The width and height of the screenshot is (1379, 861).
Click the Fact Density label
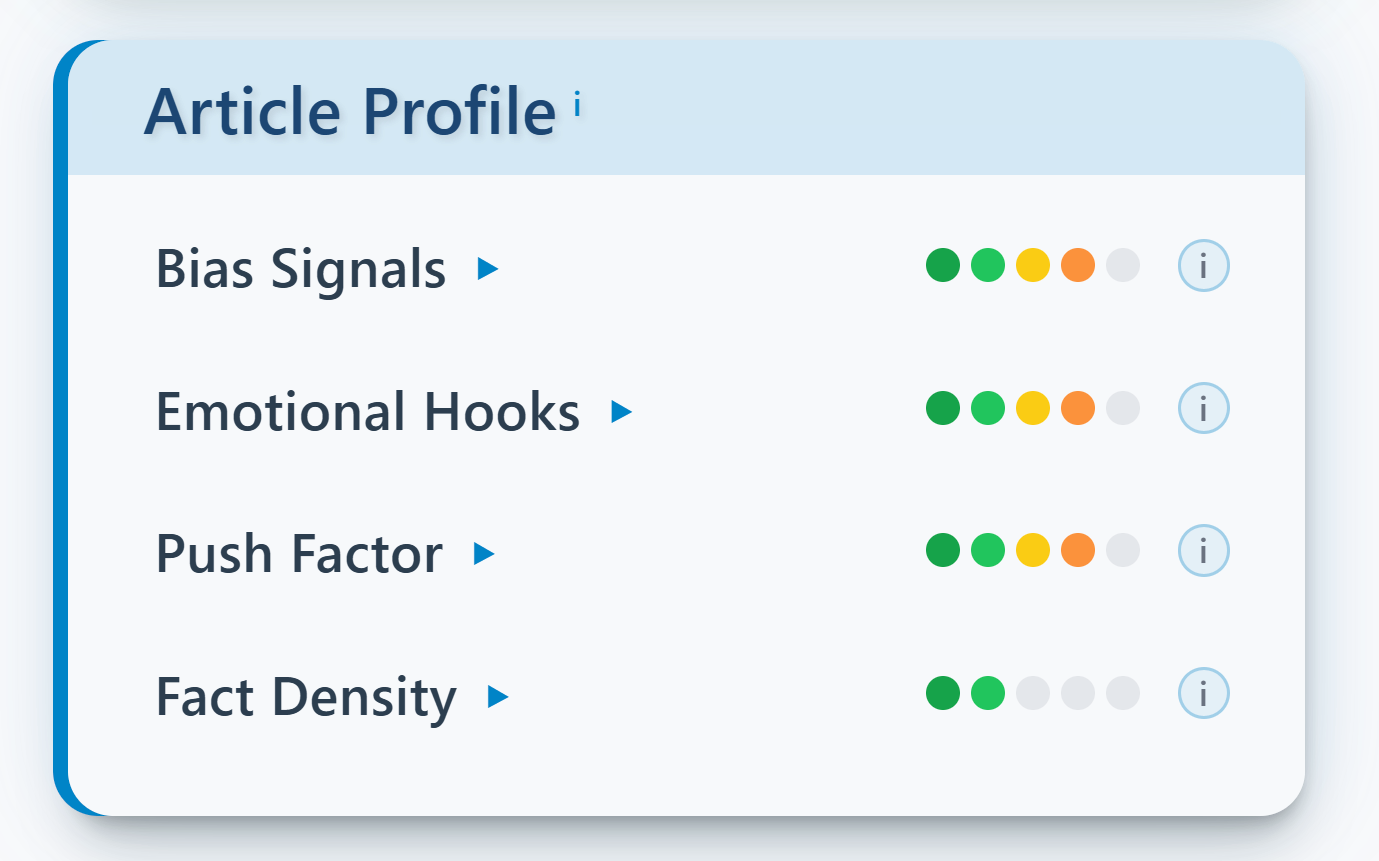tap(305, 695)
